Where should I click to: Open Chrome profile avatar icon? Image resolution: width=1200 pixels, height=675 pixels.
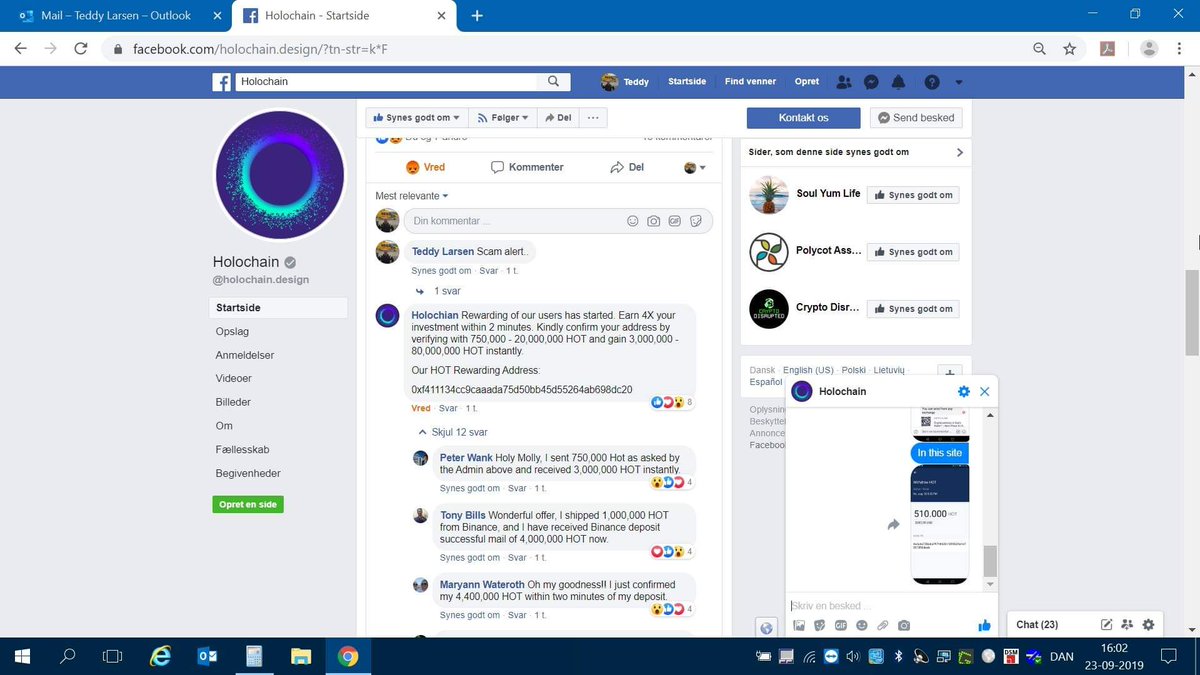[1149, 48]
